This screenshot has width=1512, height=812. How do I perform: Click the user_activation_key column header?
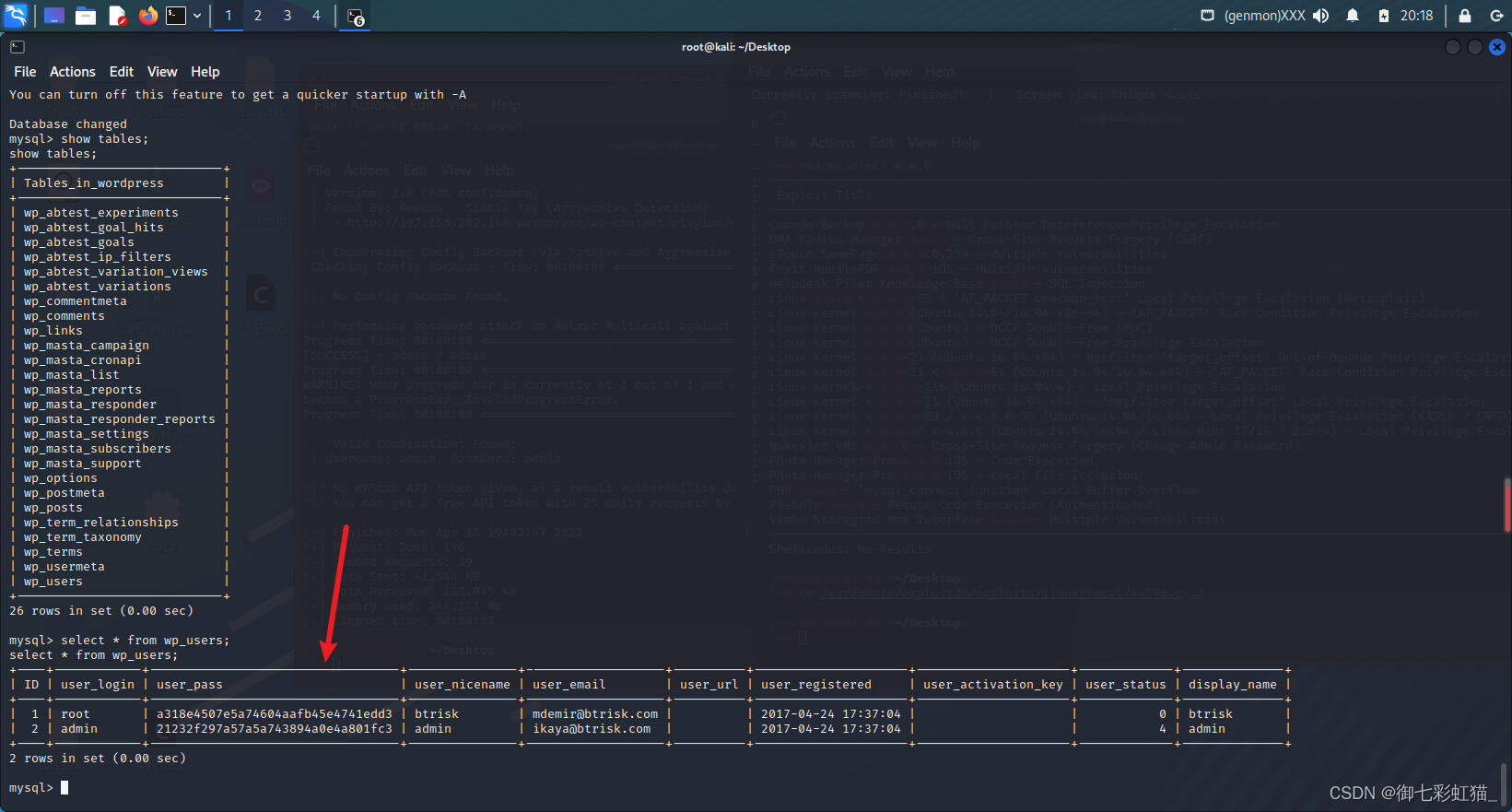[993, 685]
